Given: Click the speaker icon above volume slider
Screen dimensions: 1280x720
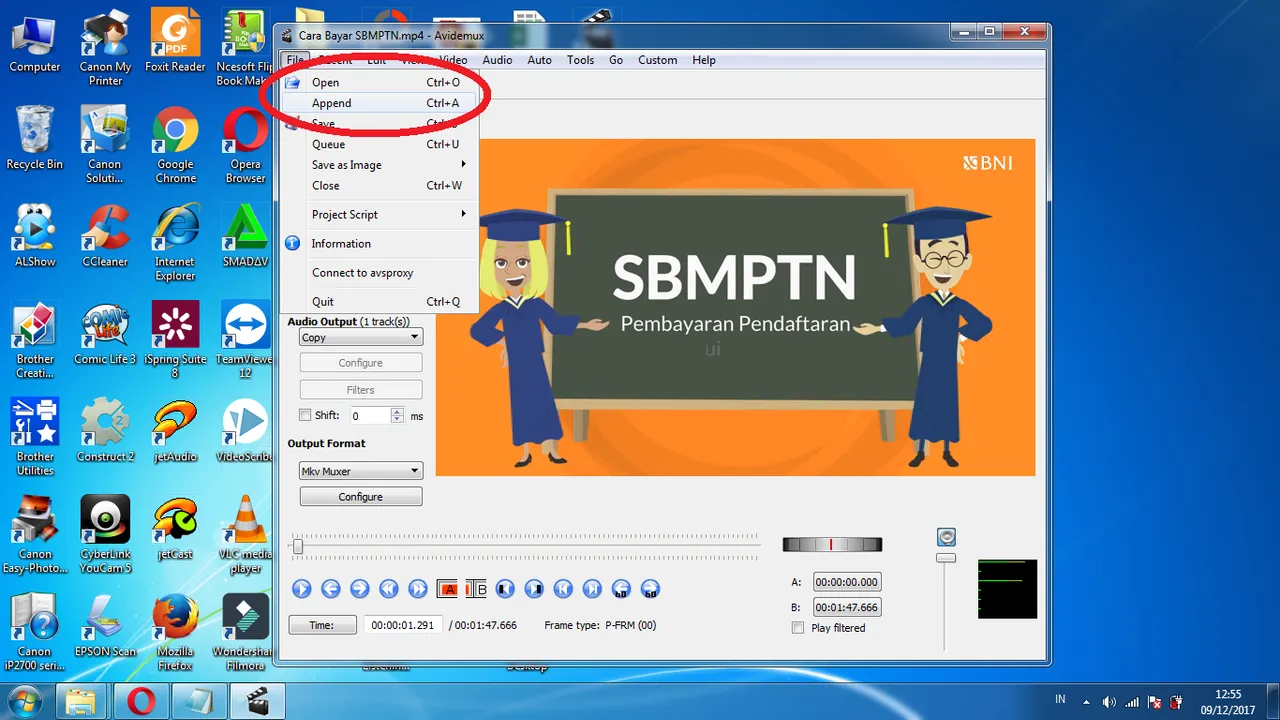Looking at the screenshot, I should (x=946, y=537).
